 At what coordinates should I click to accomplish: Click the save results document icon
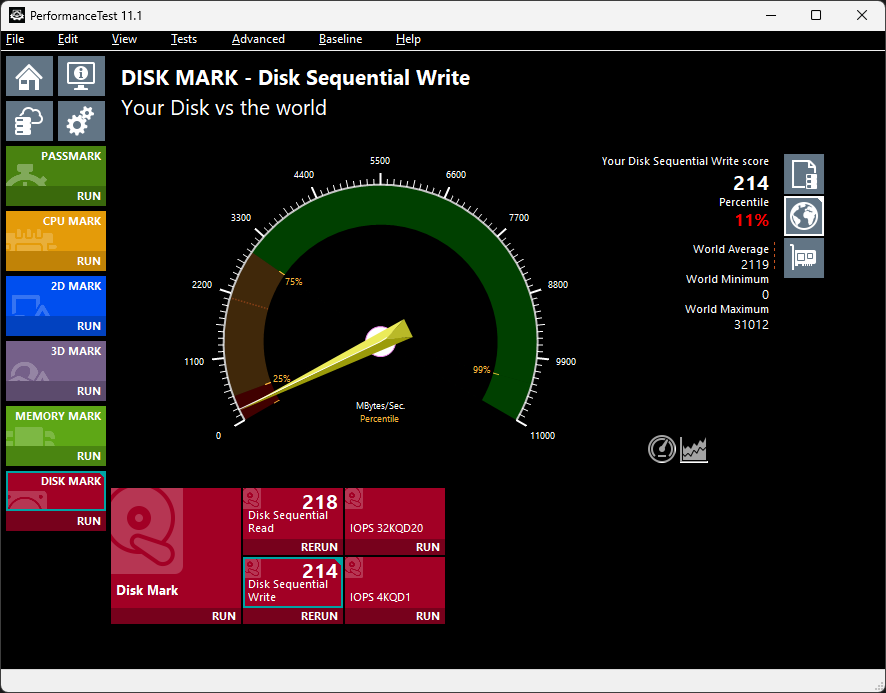point(804,174)
